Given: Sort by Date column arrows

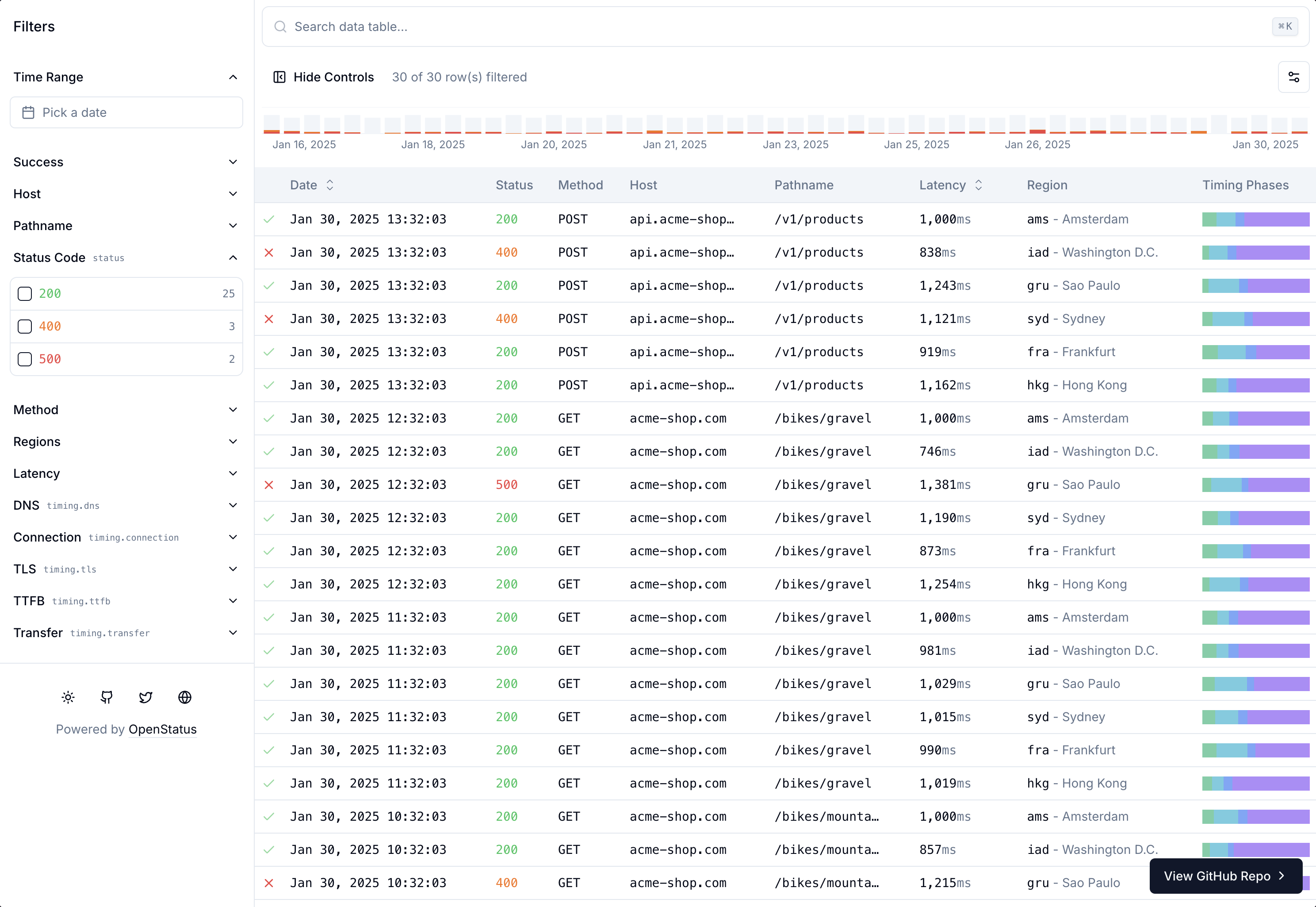Looking at the screenshot, I should (x=330, y=185).
